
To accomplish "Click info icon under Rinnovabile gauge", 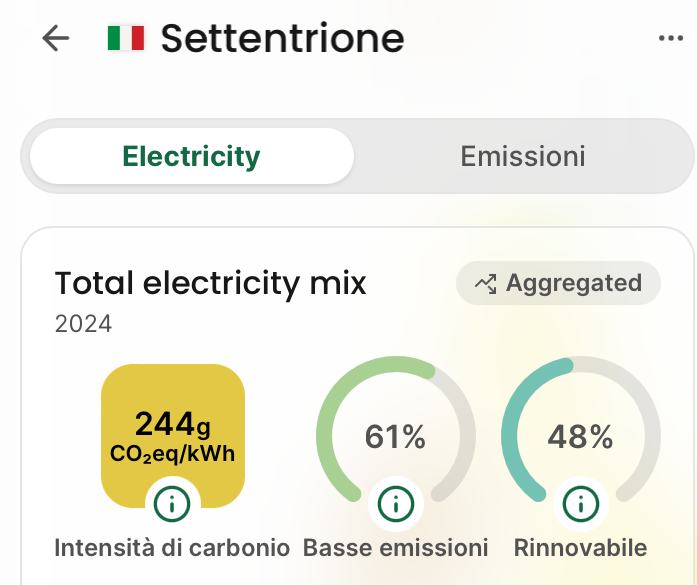I will click(580, 503).
